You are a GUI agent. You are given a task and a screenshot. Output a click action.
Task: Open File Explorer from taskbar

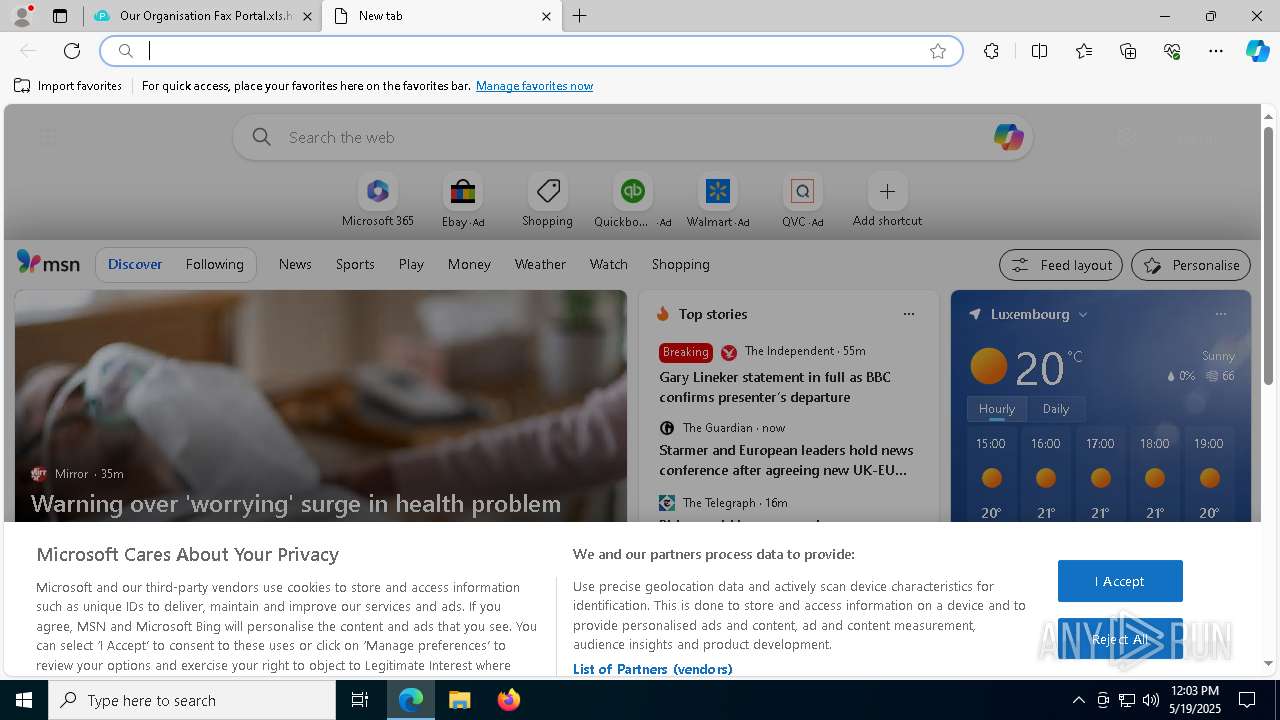point(459,700)
